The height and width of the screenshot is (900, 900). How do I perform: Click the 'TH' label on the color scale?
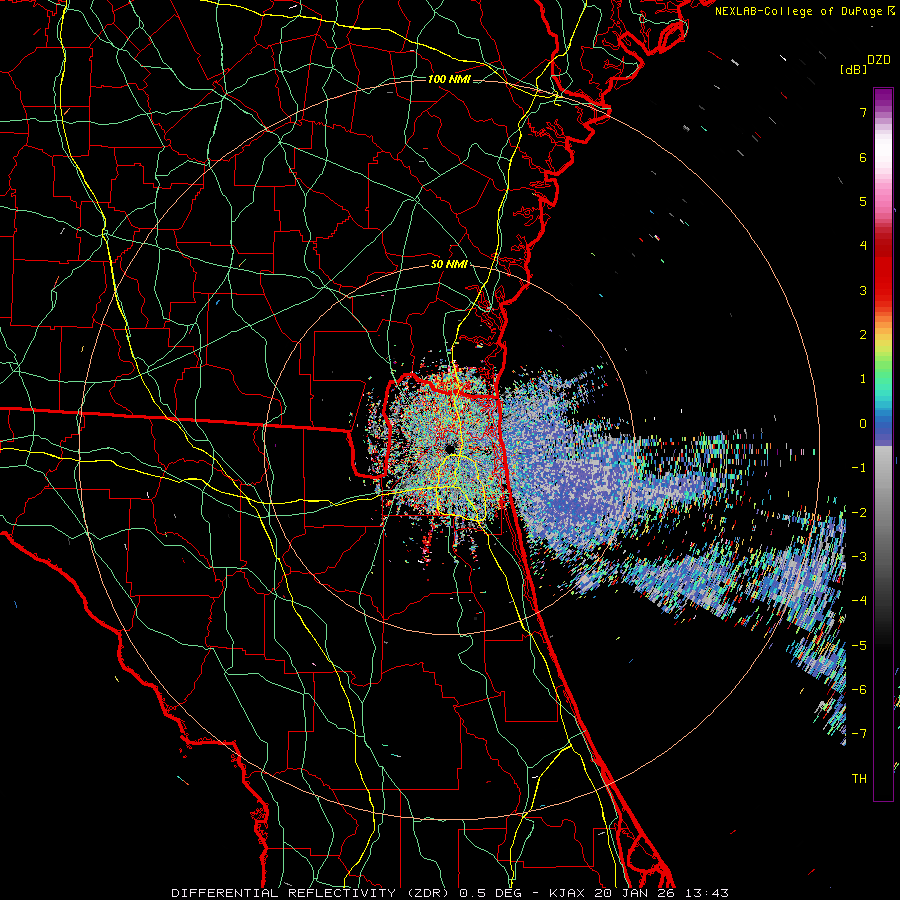click(x=859, y=778)
